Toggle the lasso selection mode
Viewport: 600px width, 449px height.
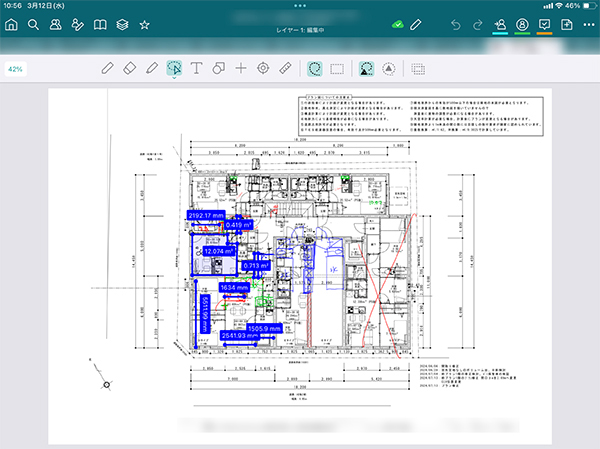coord(315,68)
